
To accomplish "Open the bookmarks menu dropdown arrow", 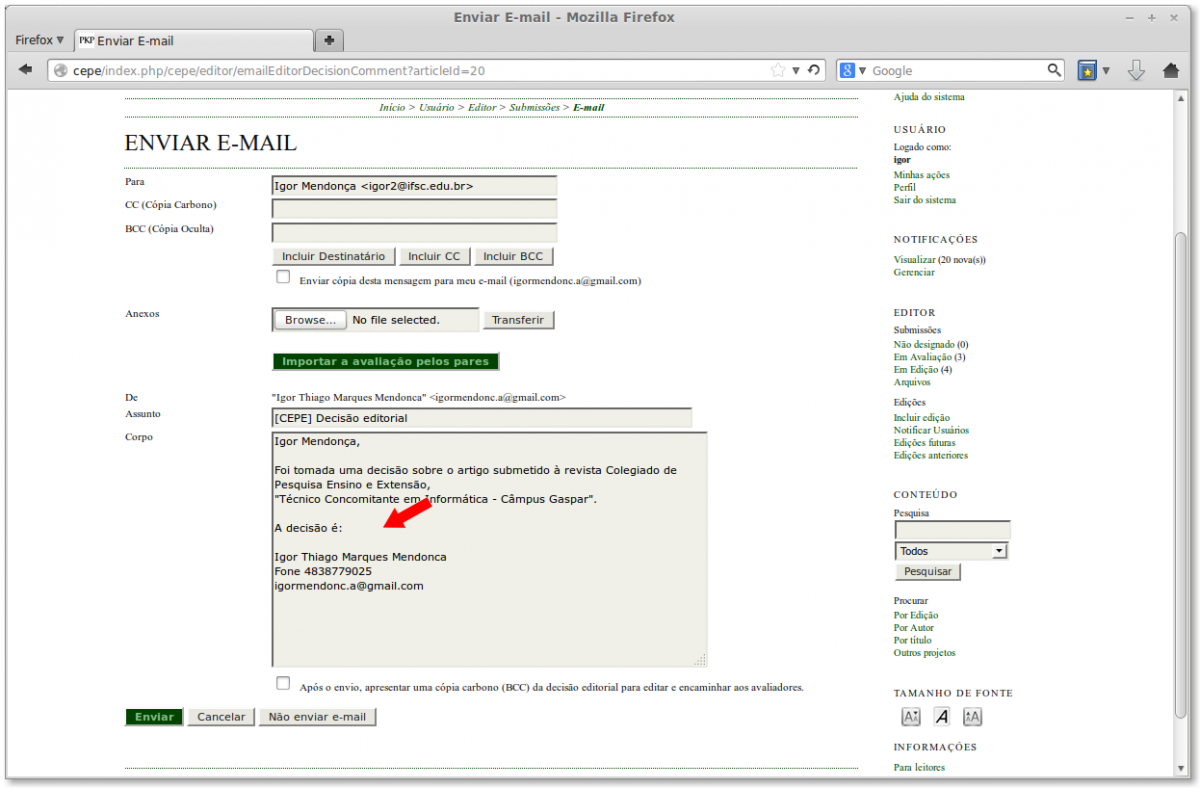I will 1106,71.
